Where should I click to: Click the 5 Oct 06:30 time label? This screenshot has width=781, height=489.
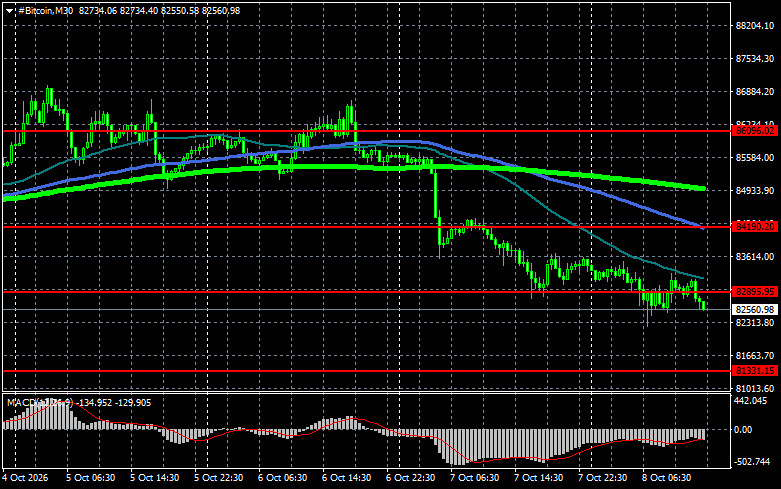[x=91, y=478]
